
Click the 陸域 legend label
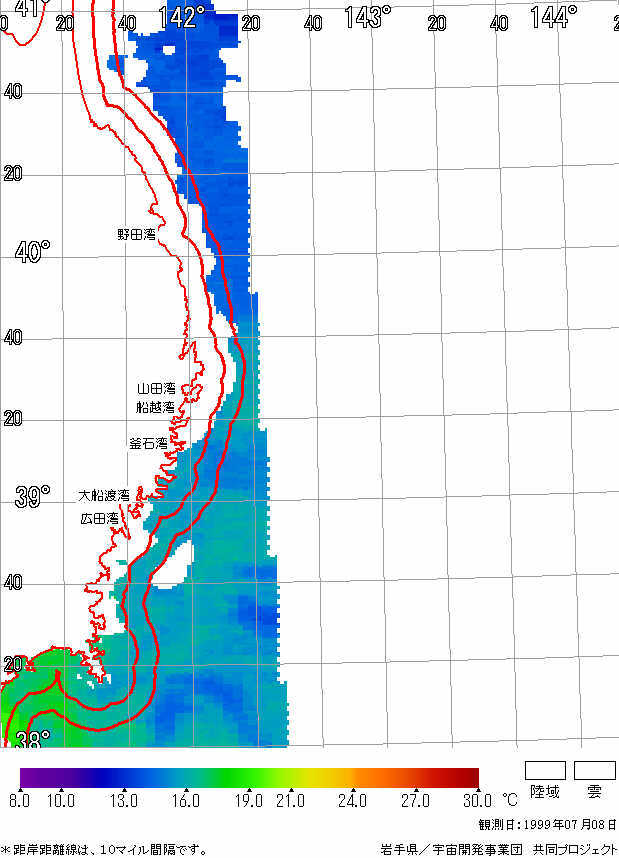(x=545, y=791)
